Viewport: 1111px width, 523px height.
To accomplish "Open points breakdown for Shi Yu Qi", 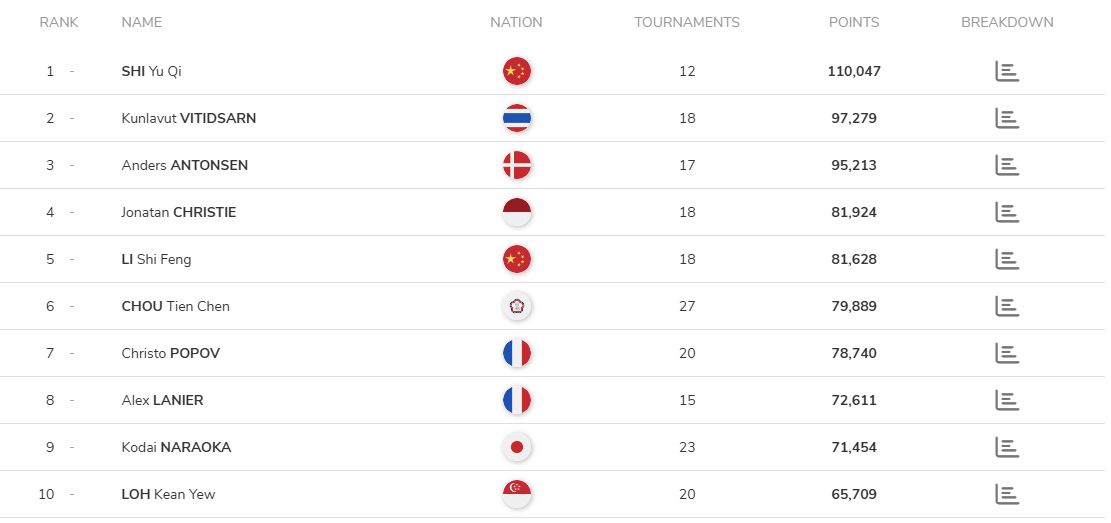I will point(1006,71).
